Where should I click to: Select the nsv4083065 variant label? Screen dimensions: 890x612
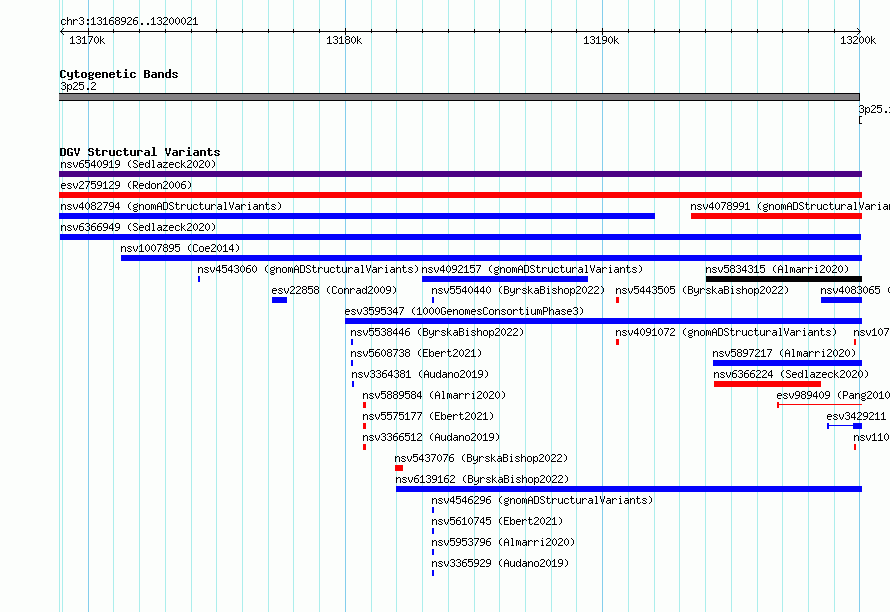click(855, 290)
